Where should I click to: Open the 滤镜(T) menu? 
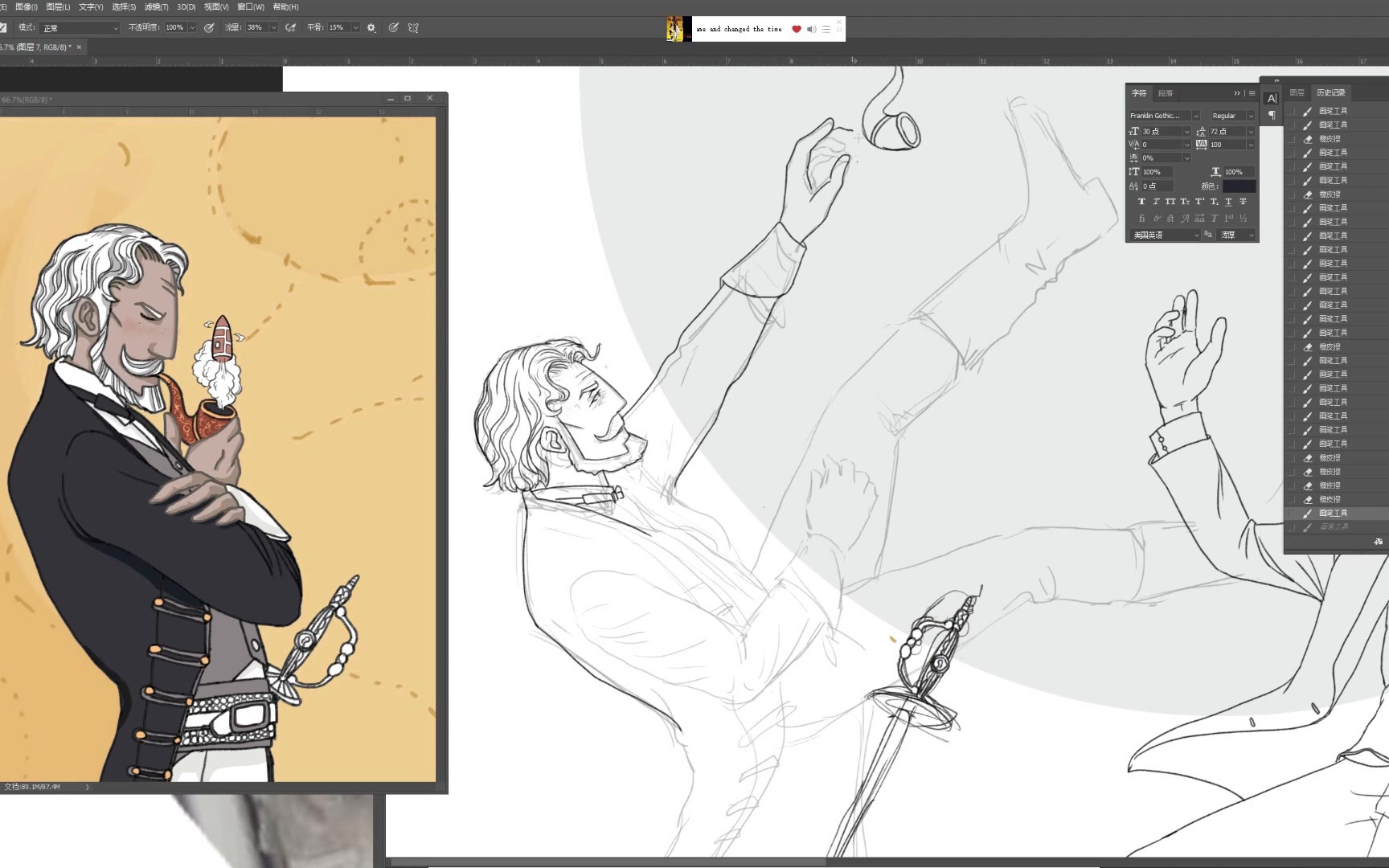coord(156,6)
